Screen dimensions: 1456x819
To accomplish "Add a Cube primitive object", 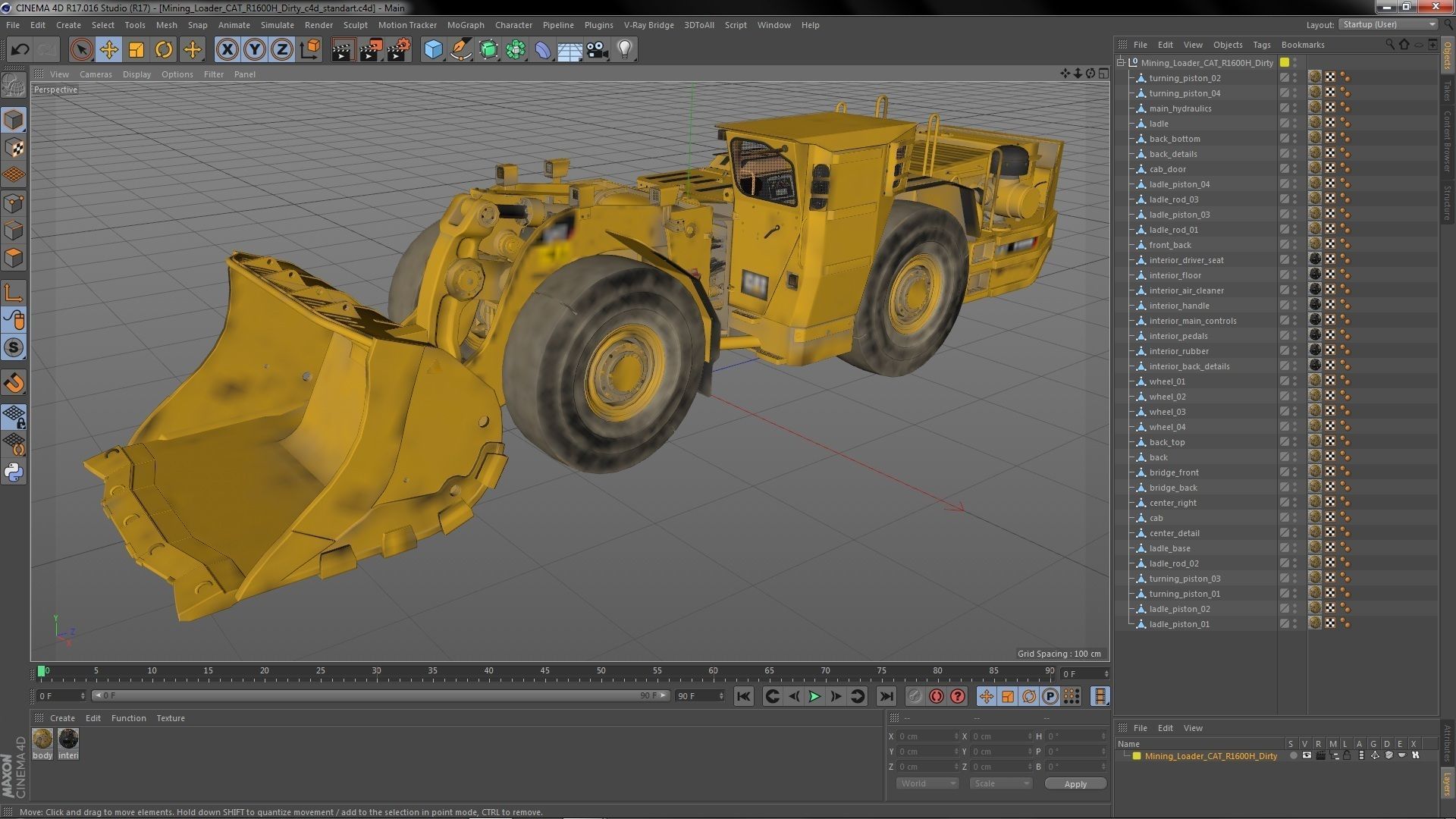I will tap(433, 50).
